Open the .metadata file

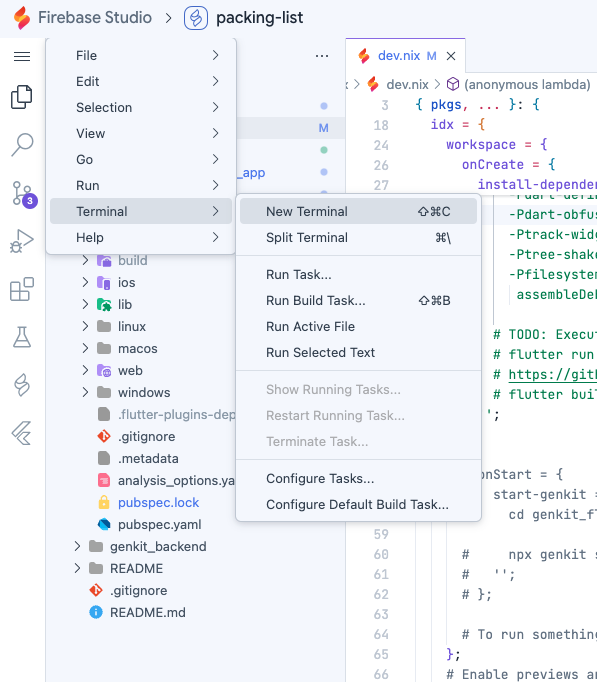click(x=148, y=458)
